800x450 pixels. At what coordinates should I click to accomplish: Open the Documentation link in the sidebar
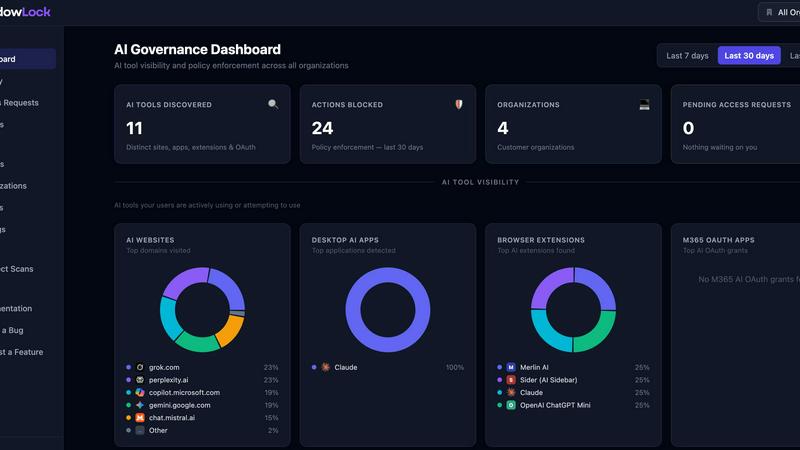(17, 308)
